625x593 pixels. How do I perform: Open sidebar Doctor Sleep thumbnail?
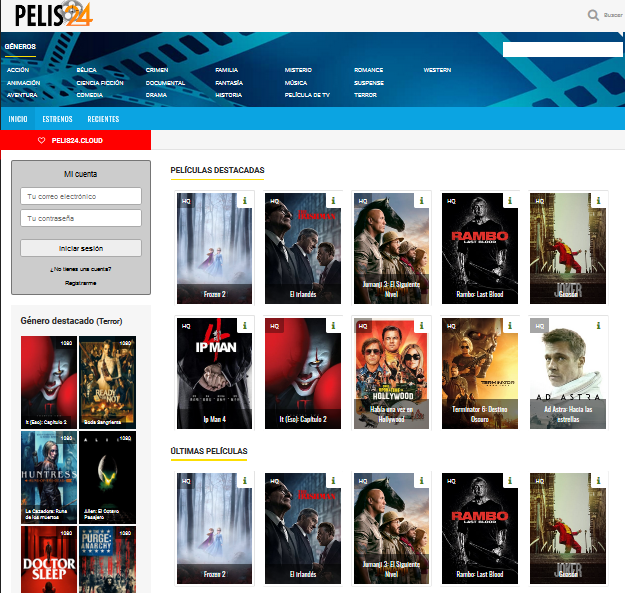(49, 560)
